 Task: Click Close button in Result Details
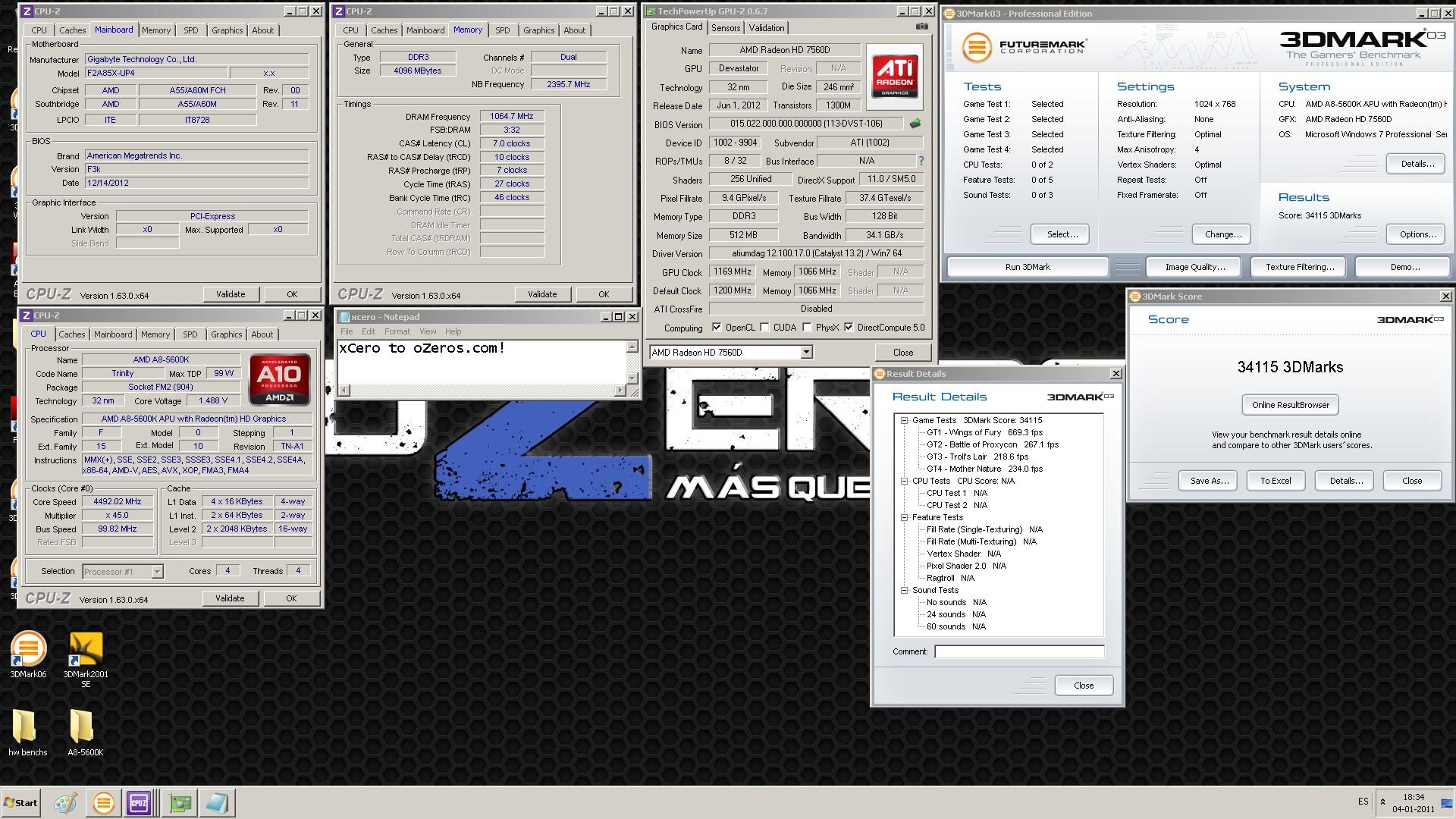[x=1084, y=686]
